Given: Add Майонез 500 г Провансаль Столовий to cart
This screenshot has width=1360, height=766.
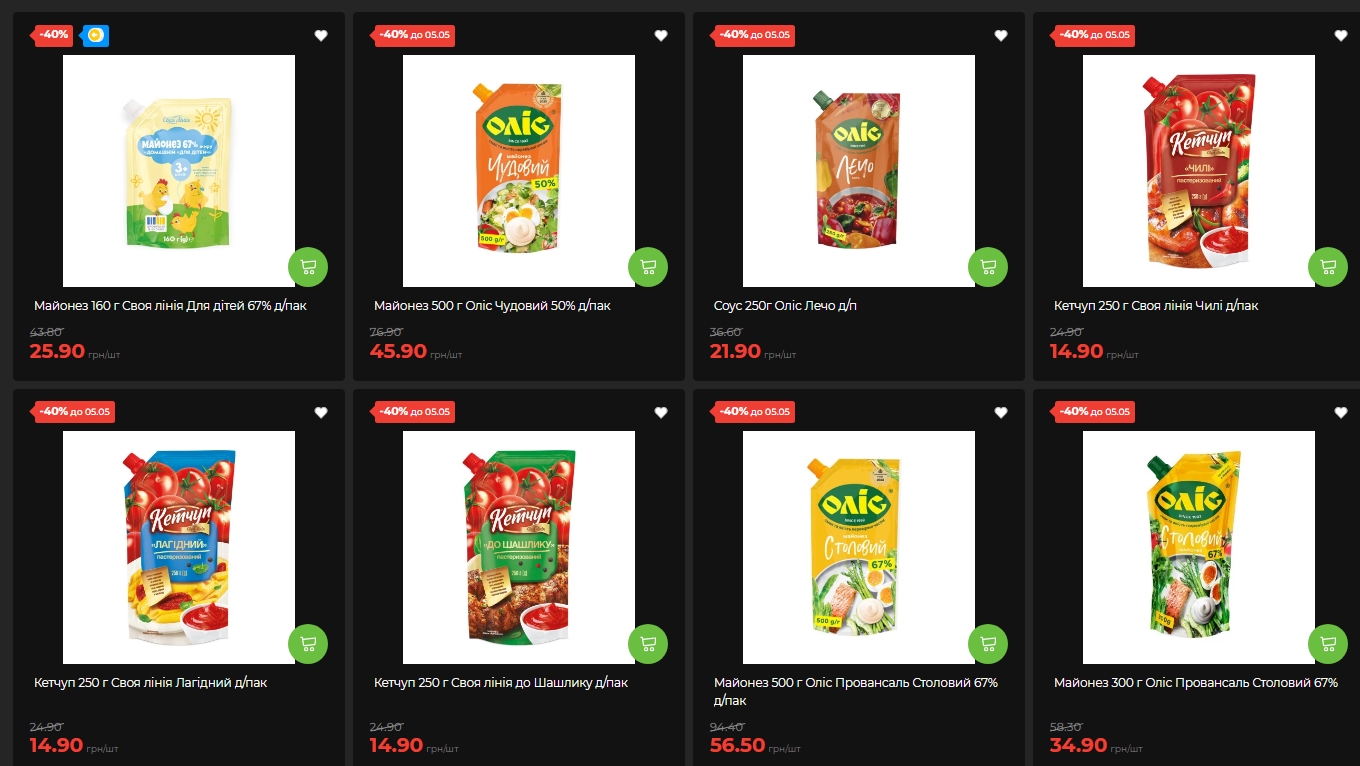Looking at the screenshot, I should coord(988,644).
